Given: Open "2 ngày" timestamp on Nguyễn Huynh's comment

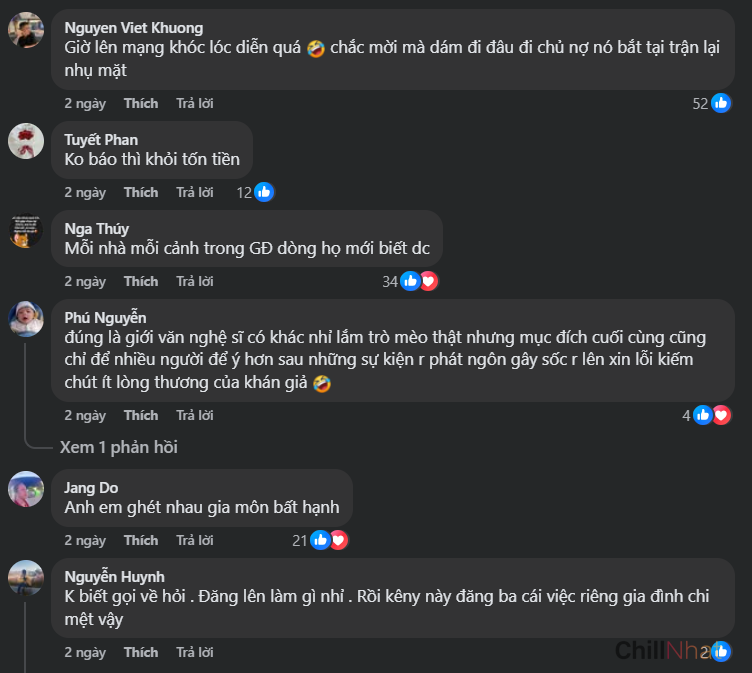Looking at the screenshot, I should pyautogui.click(x=85, y=652).
